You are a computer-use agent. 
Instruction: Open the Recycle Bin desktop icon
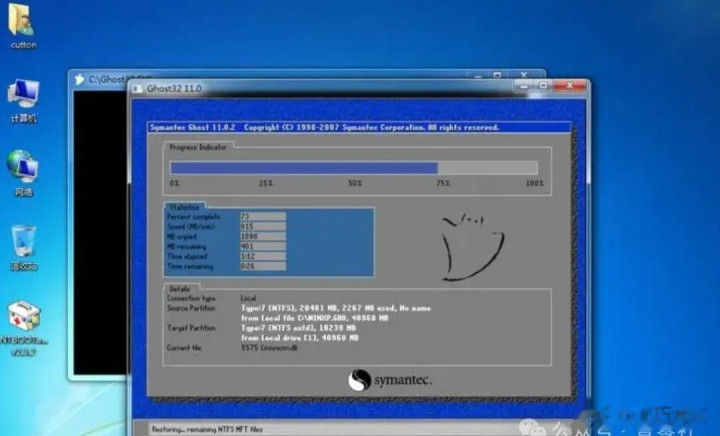(23, 241)
